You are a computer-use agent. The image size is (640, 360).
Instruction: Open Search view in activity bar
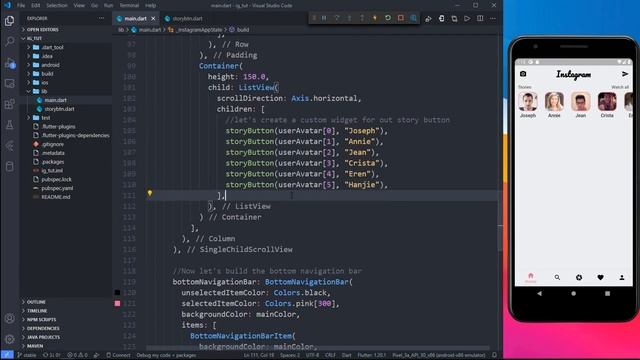pyautogui.click(x=9, y=41)
